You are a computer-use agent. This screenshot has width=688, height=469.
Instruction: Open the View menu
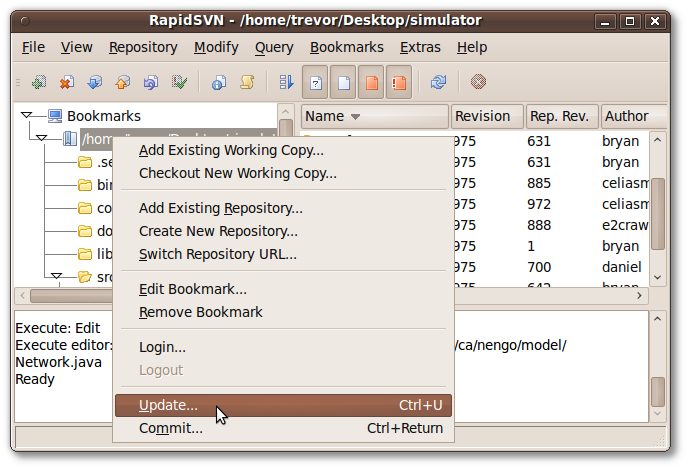click(x=76, y=47)
